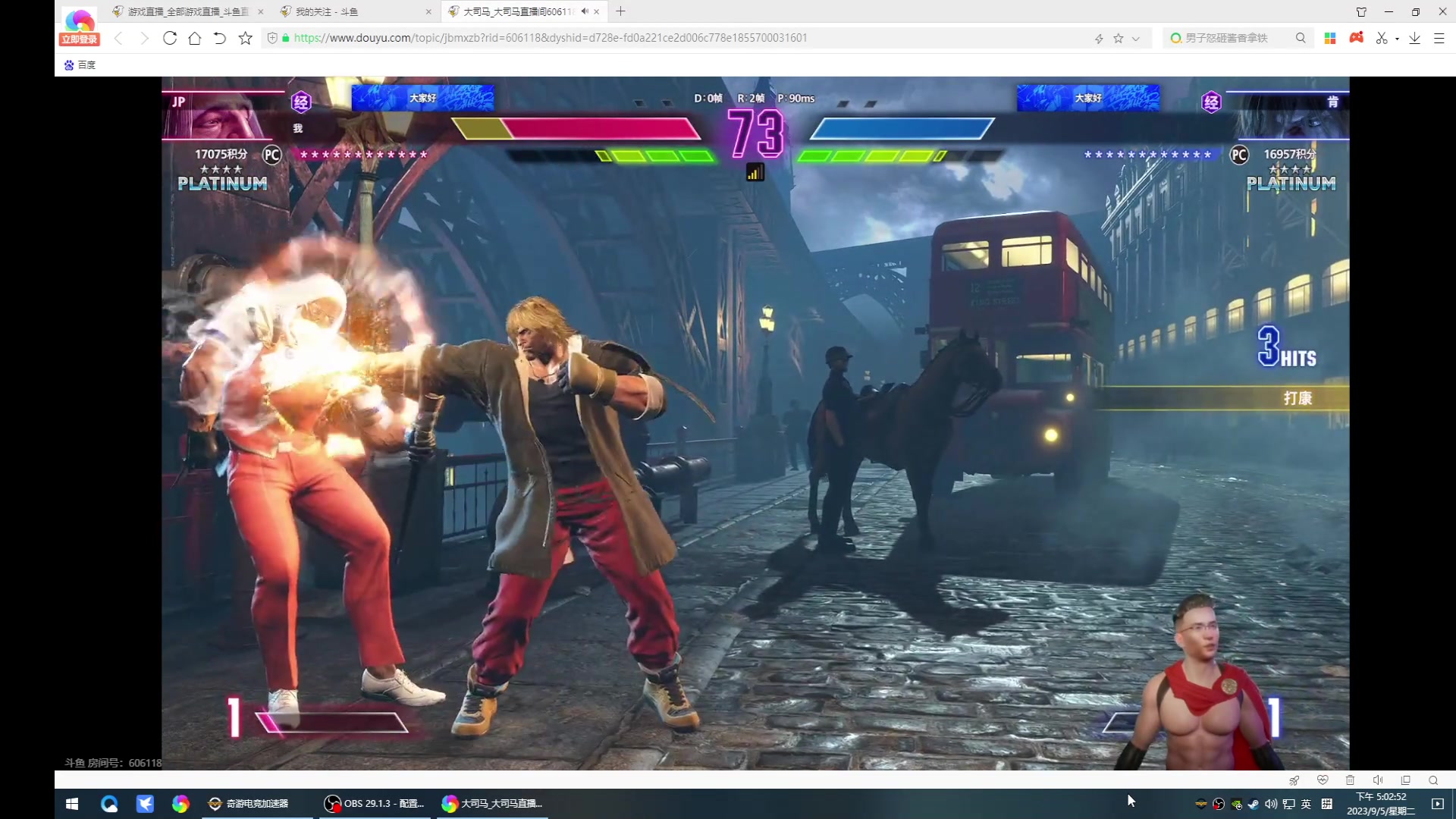Toggle the 拼 pinyin IME mode

(1326, 804)
